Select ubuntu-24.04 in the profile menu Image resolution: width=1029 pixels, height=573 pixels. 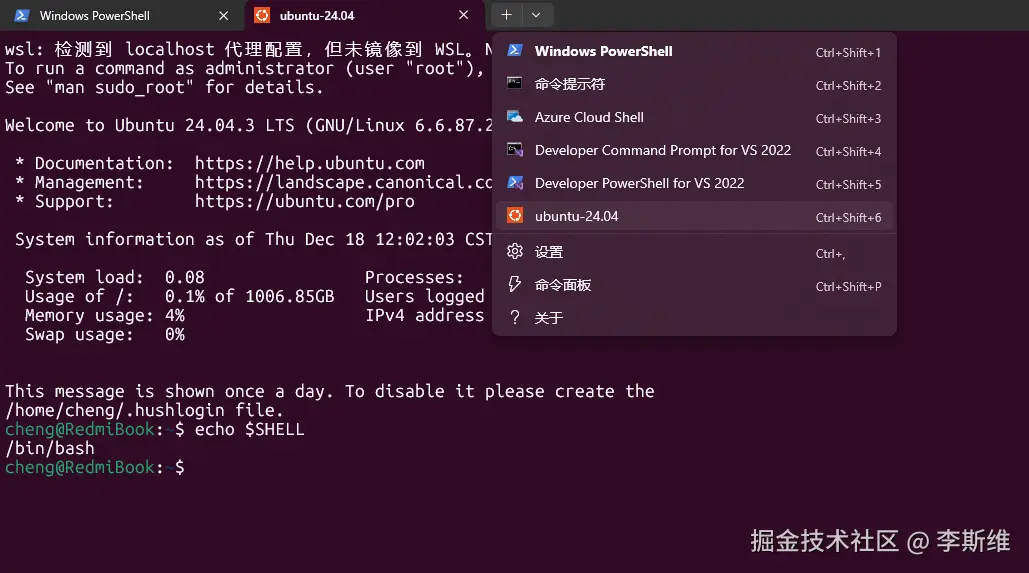(x=694, y=216)
